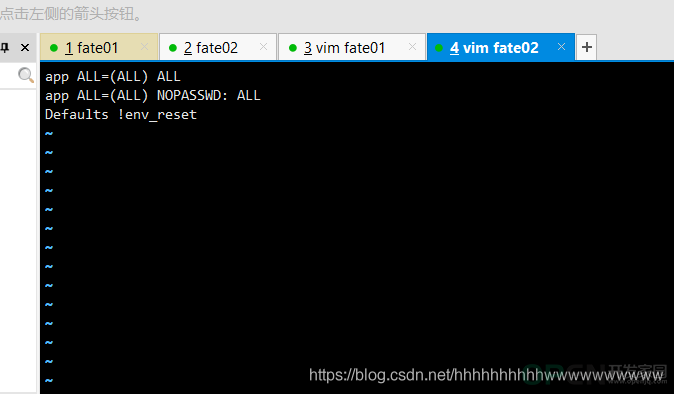Click the green status dot on fate02 tab
Viewport: 674px width, 394px height.
[x=173, y=48]
